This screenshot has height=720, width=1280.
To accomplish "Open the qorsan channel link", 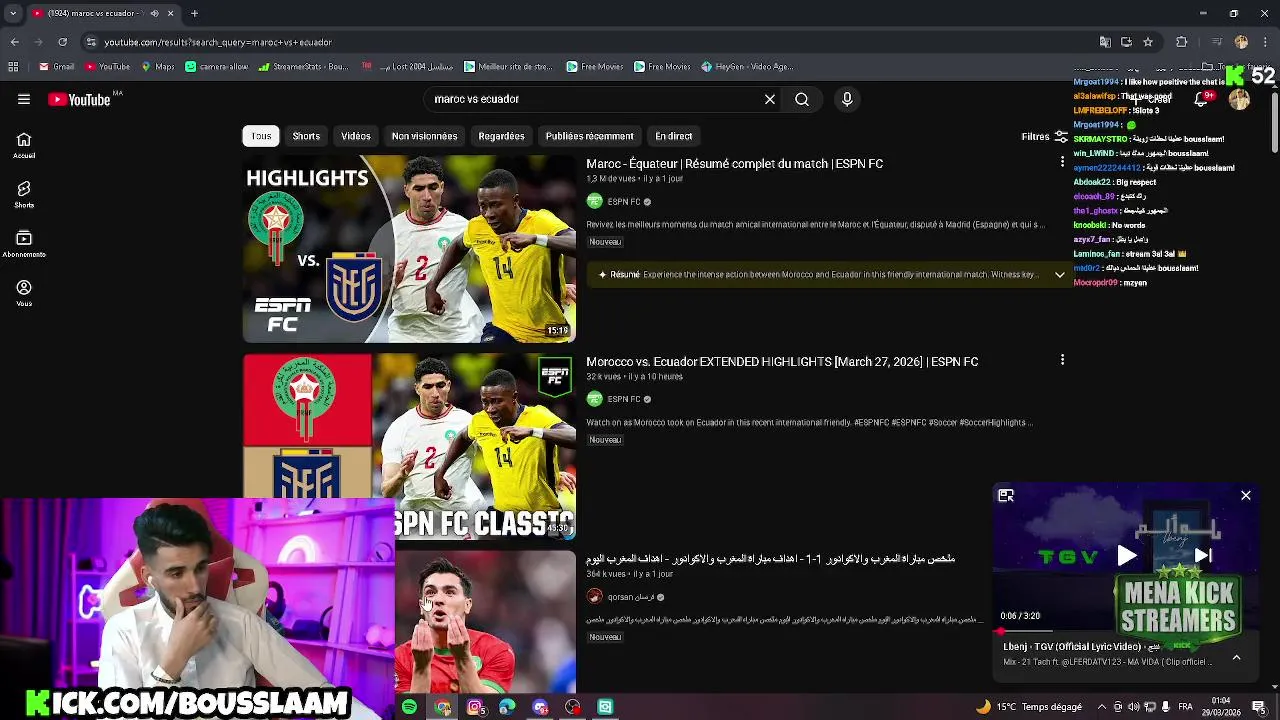I will [631, 597].
